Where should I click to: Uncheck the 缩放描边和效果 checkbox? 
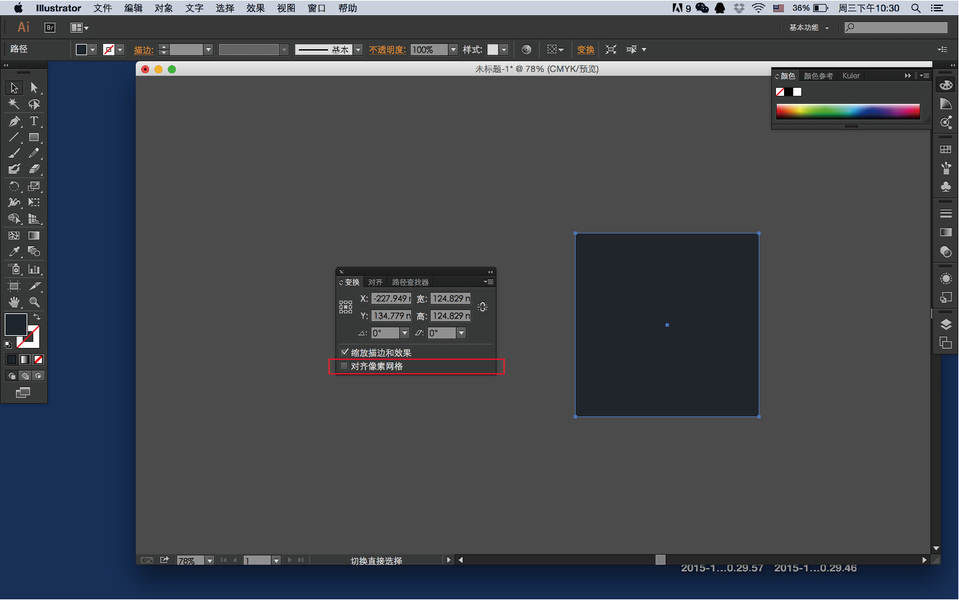(x=345, y=352)
